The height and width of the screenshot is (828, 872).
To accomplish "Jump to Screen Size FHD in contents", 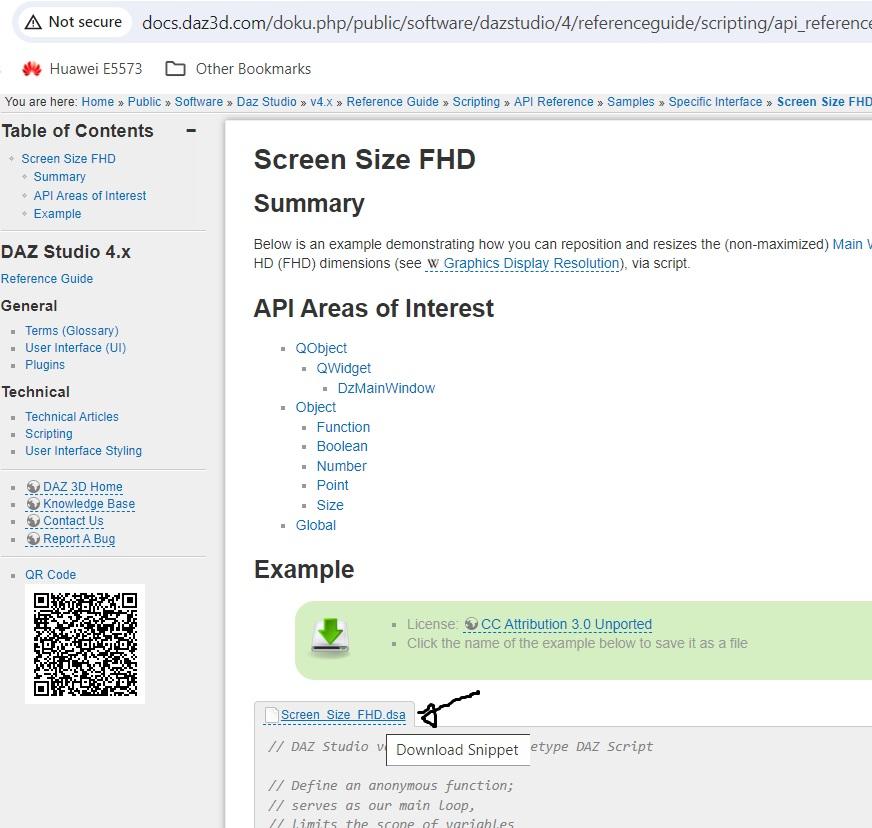I will [x=68, y=159].
